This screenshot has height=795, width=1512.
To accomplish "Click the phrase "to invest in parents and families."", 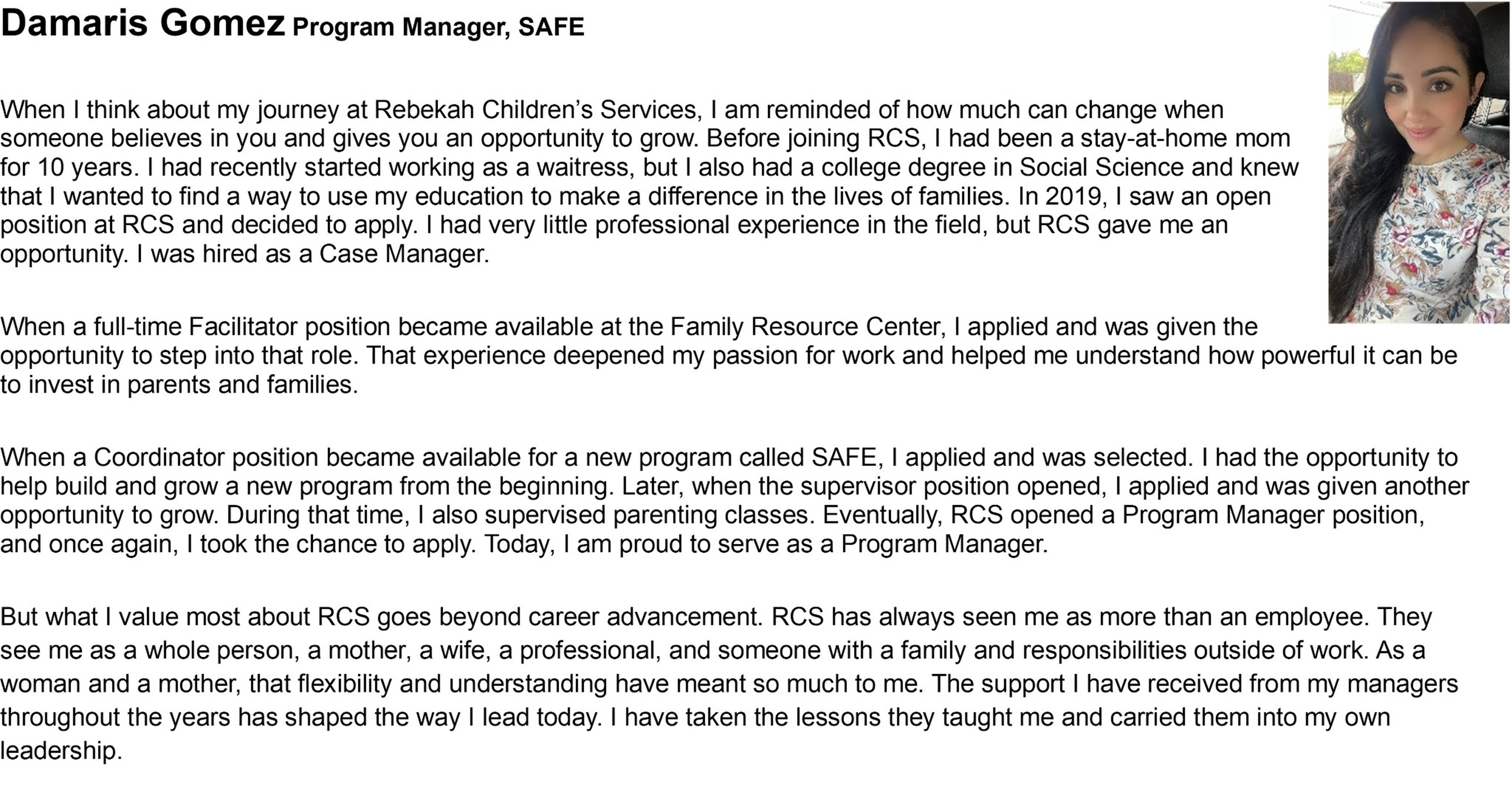I will tap(180, 385).
